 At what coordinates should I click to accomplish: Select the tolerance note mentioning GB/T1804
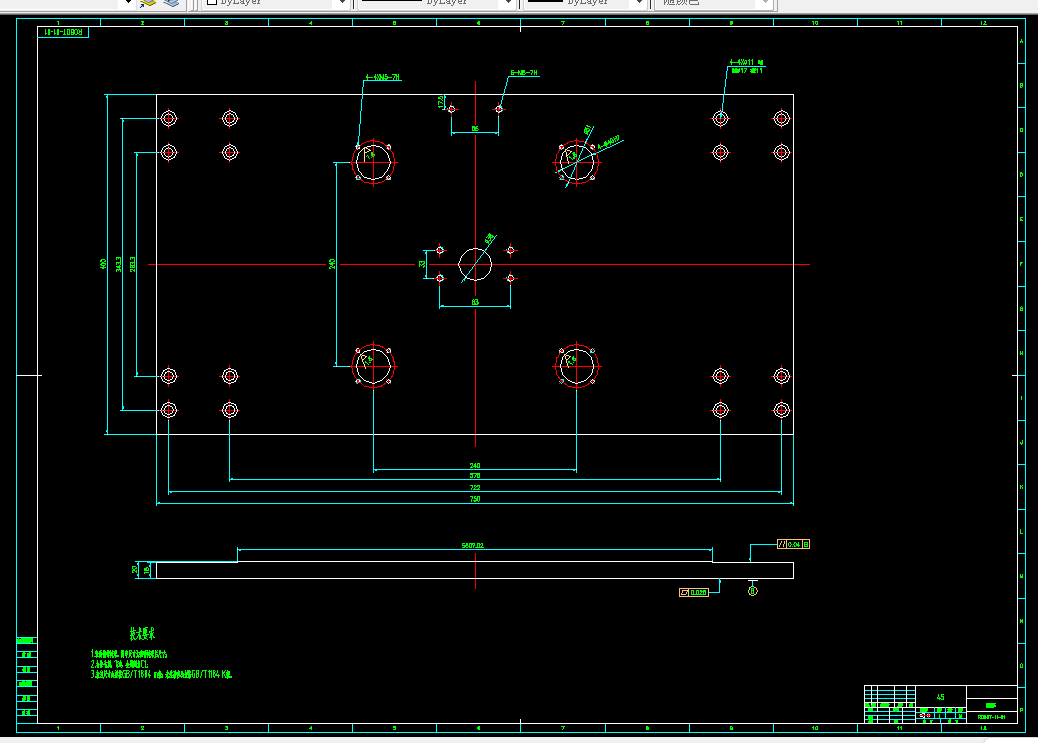click(161, 674)
